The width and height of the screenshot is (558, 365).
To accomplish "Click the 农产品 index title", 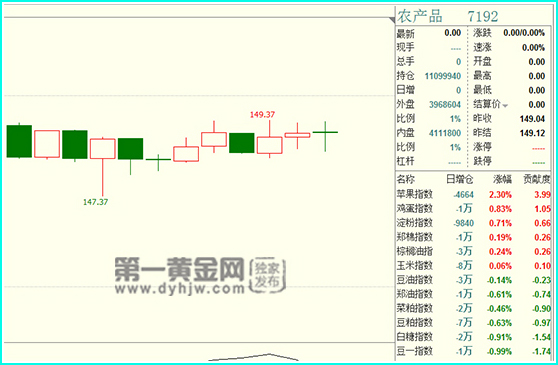I will 420,16.
